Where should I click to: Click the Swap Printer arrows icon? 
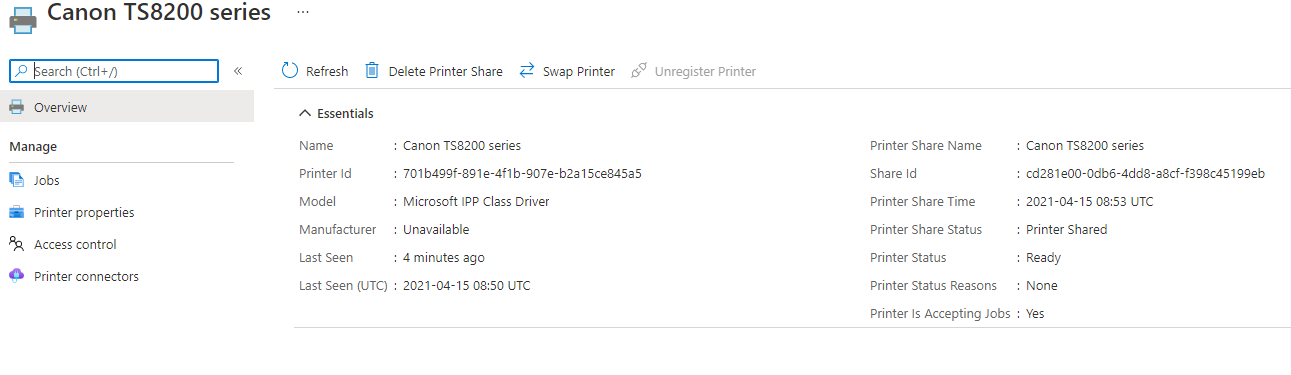(527, 71)
